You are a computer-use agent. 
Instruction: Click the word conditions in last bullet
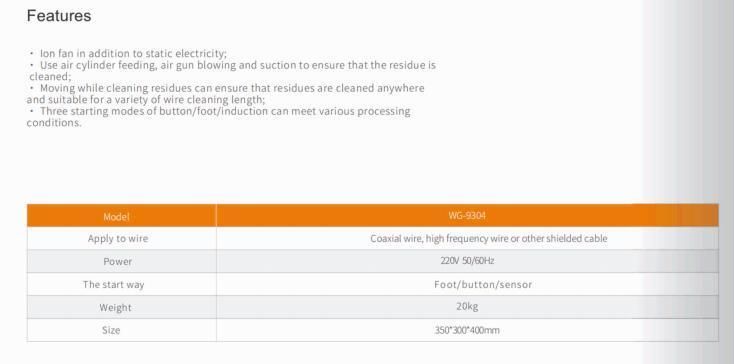tap(54, 123)
